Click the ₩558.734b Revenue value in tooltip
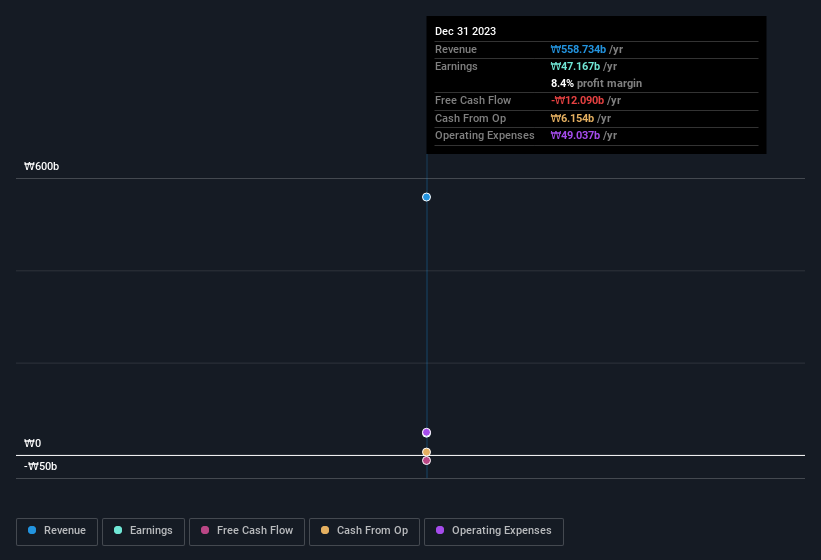The image size is (821, 560). click(578, 49)
